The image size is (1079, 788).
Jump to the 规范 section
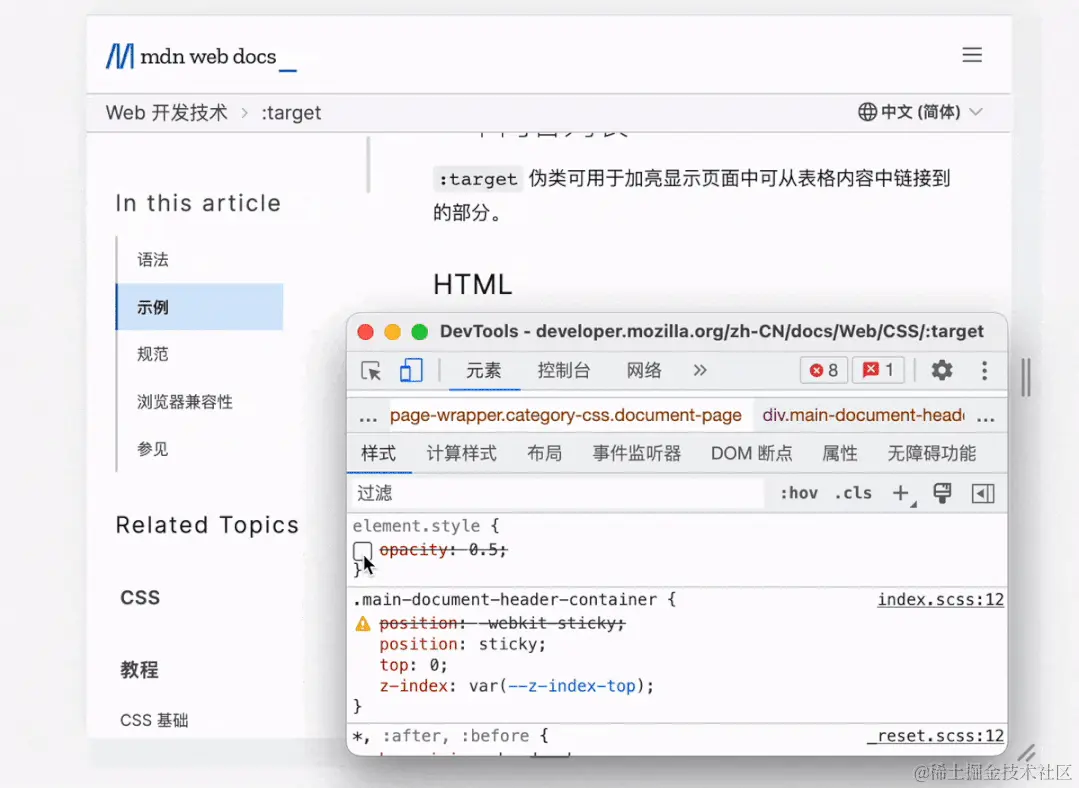coord(153,354)
